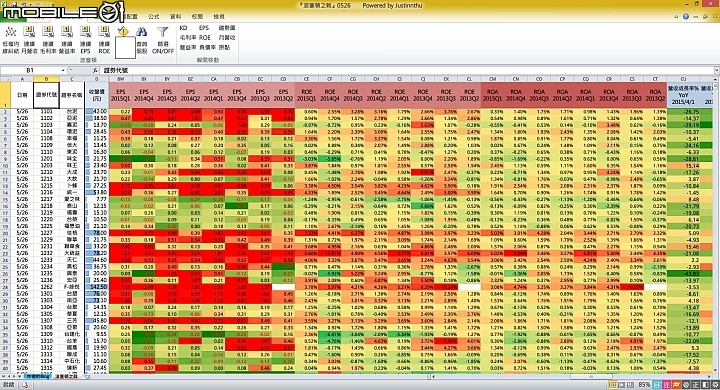The image size is (720, 390).
Task: Minimize the ribbon caret icon
Action: tap(676, 17)
